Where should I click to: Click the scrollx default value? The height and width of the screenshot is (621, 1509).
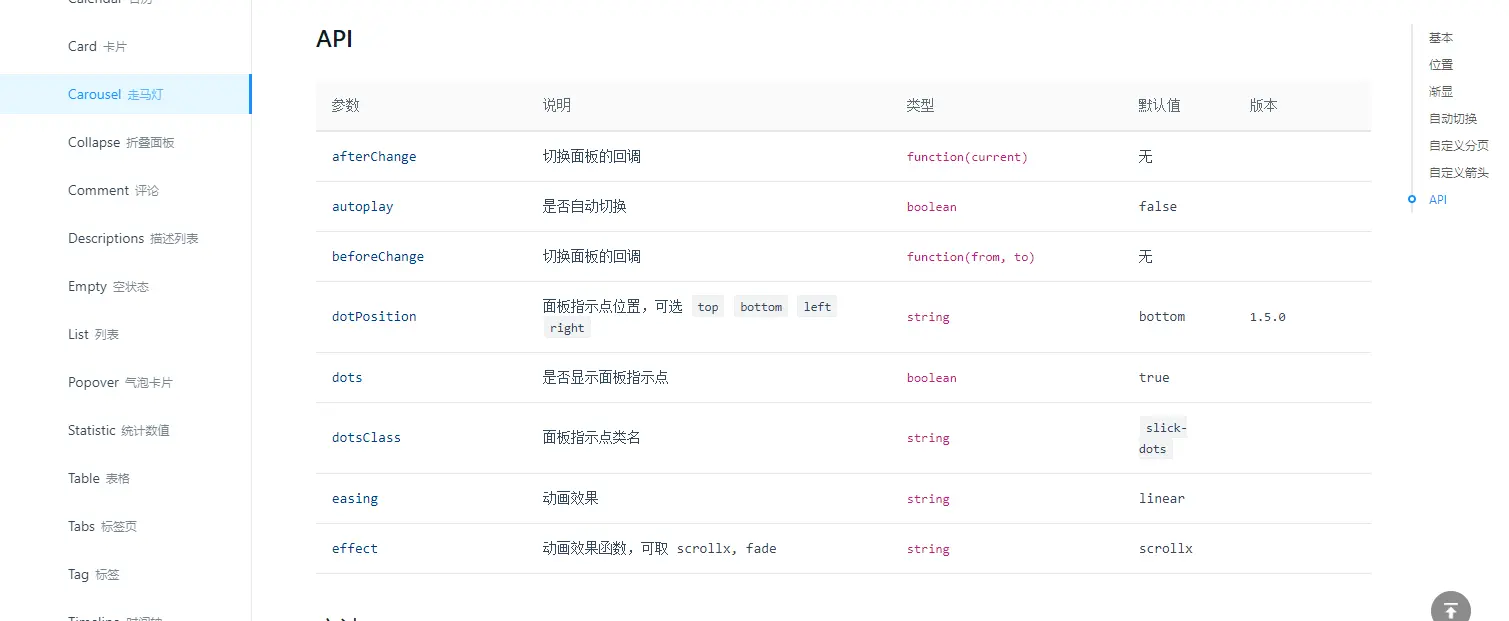click(1166, 549)
